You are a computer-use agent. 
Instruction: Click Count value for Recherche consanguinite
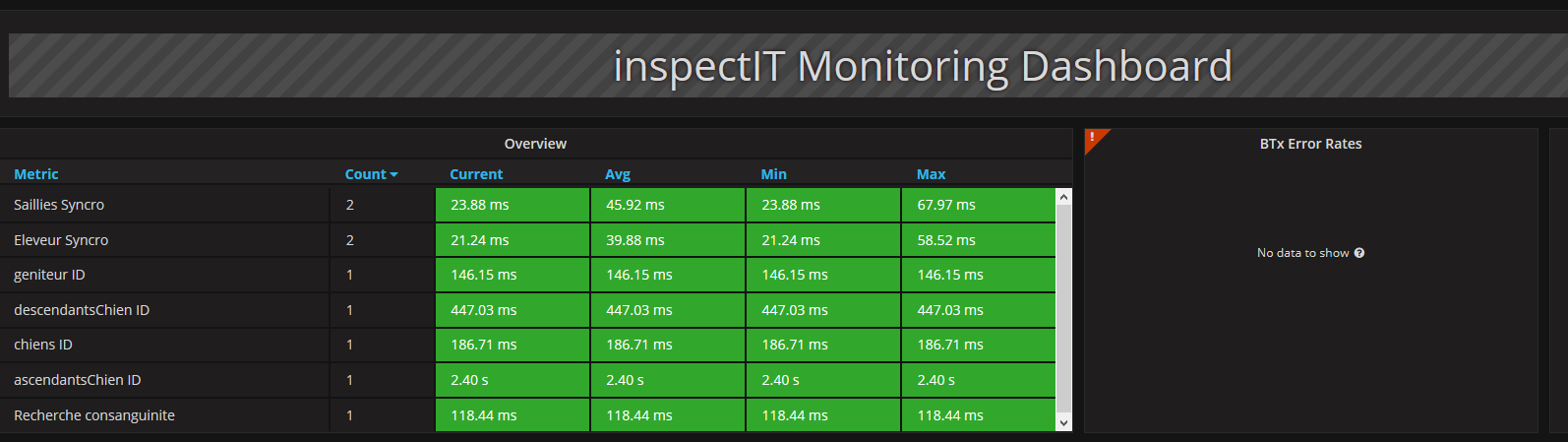coord(349,415)
